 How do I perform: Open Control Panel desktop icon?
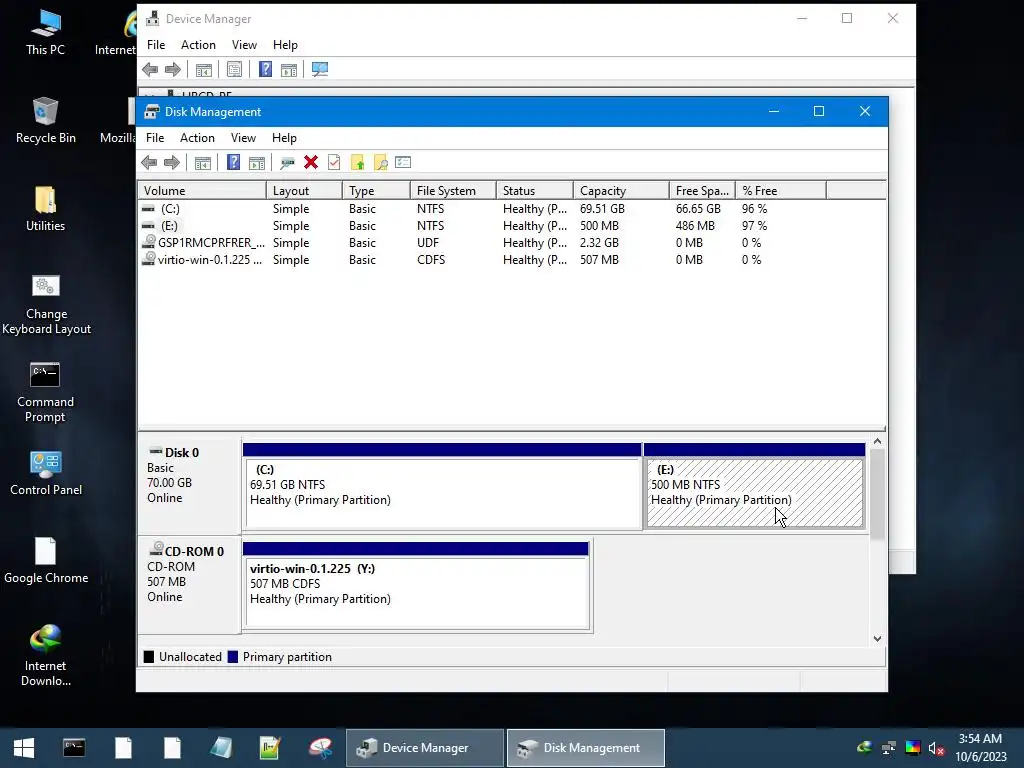coord(46,473)
